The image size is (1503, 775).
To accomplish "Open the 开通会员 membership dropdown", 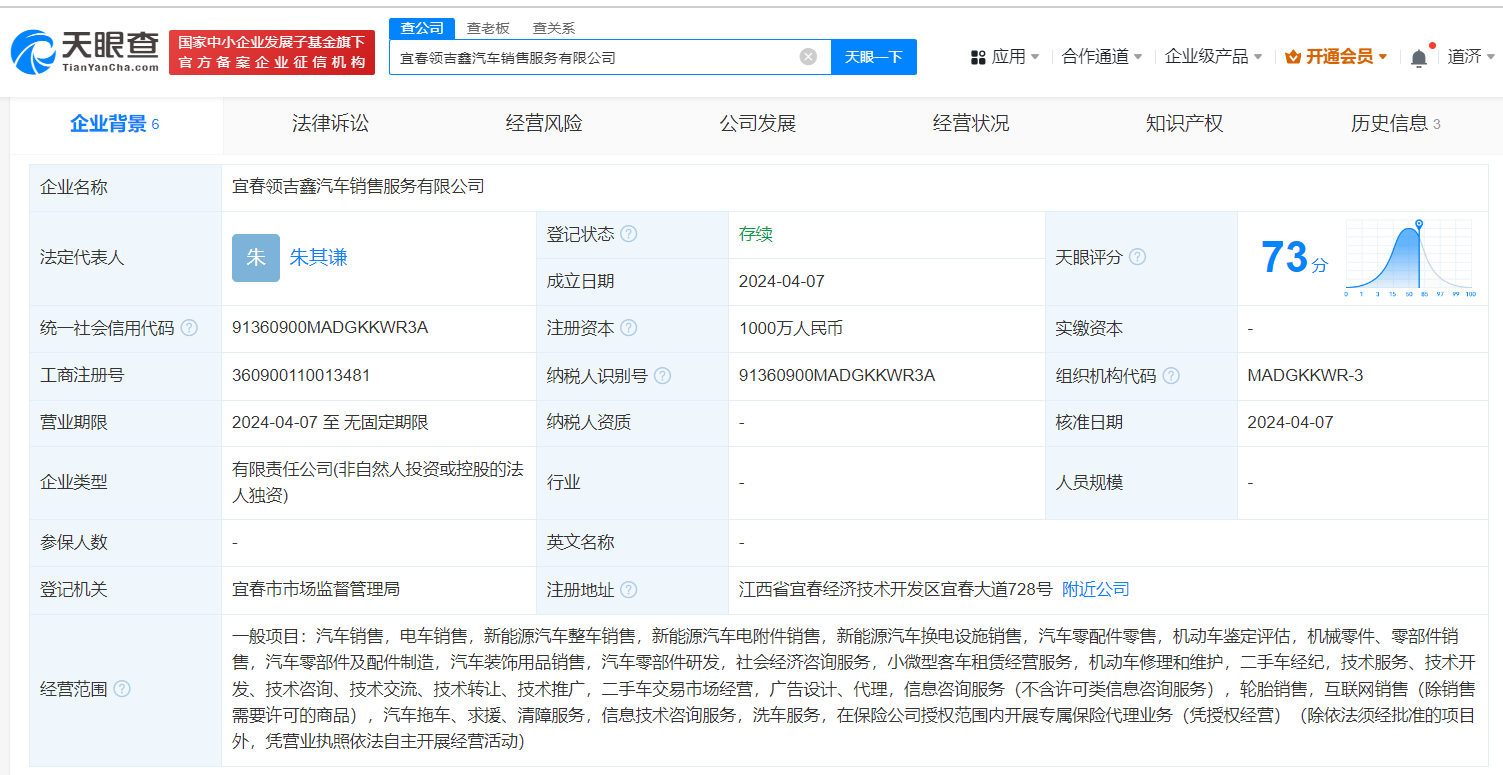I will 1336,57.
